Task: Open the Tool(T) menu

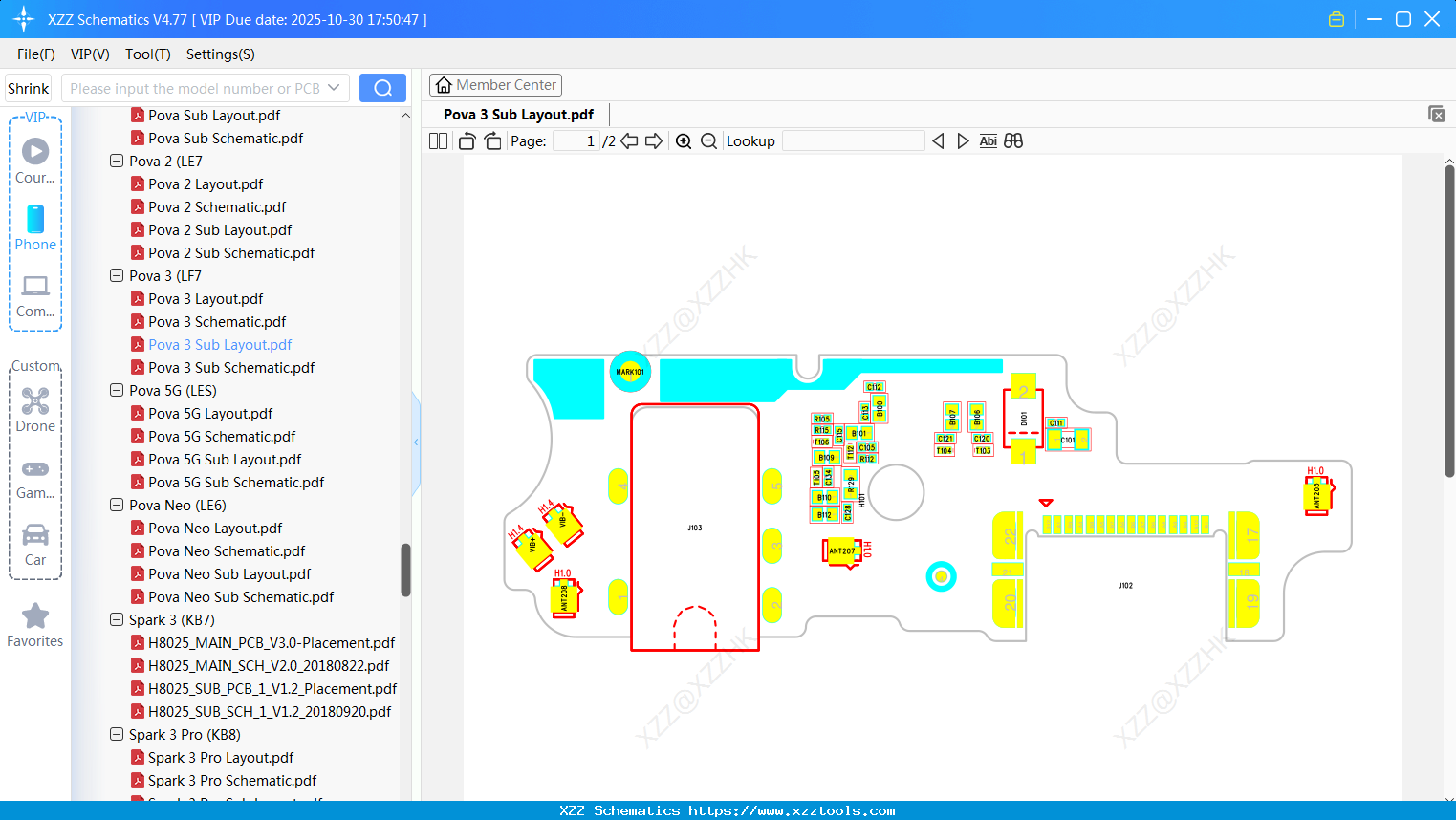Action: click(x=147, y=54)
